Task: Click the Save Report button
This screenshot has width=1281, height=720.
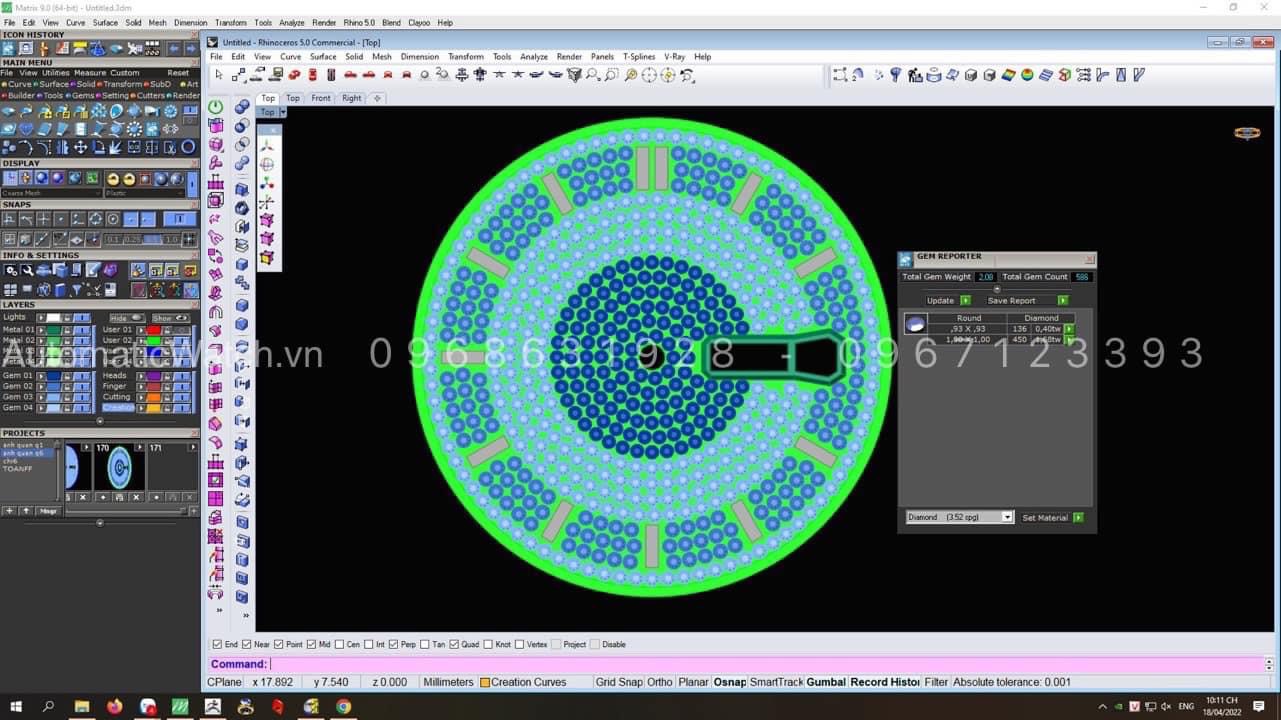Action: pyautogui.click(x=1011, y=301)
